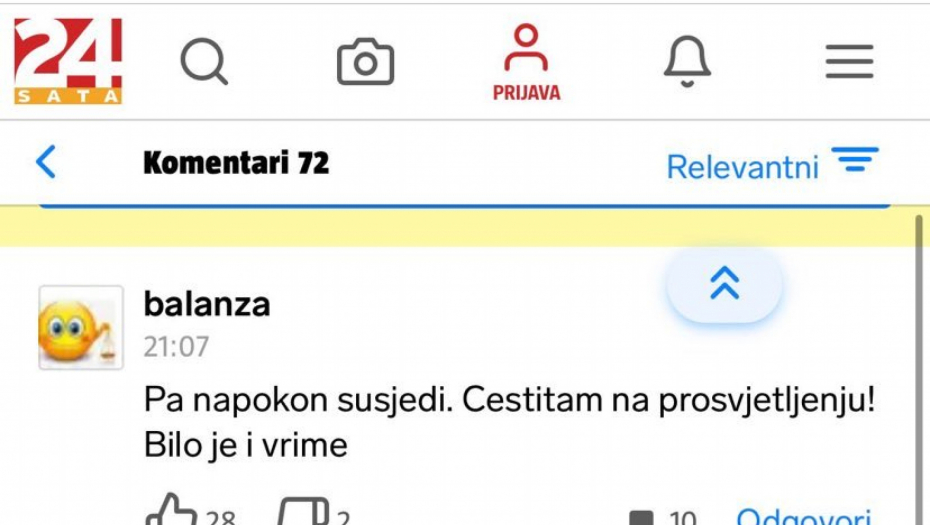
Task: Click the Komentari 72 heading
Action: tap(236, 163)
